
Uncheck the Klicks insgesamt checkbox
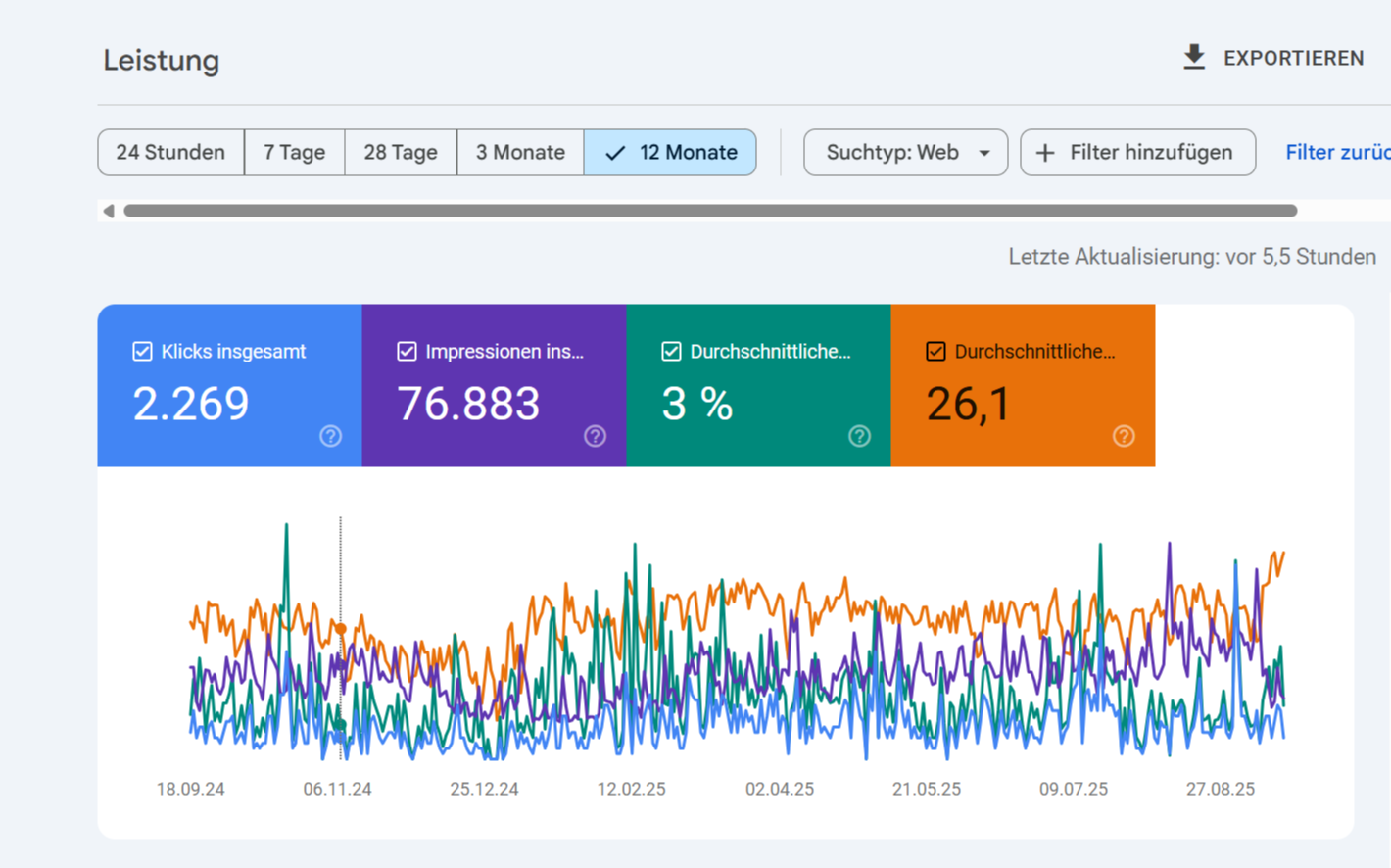coord(142,352)
